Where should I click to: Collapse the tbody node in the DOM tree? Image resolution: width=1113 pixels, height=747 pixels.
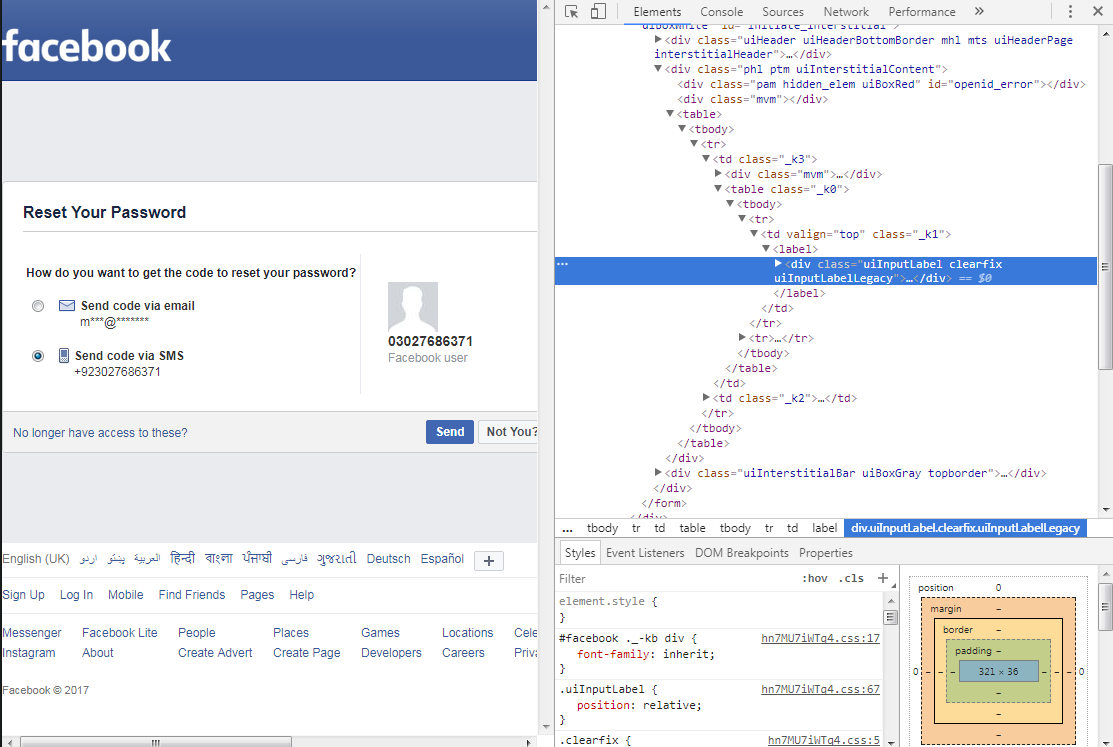click(x=681, y=129)
